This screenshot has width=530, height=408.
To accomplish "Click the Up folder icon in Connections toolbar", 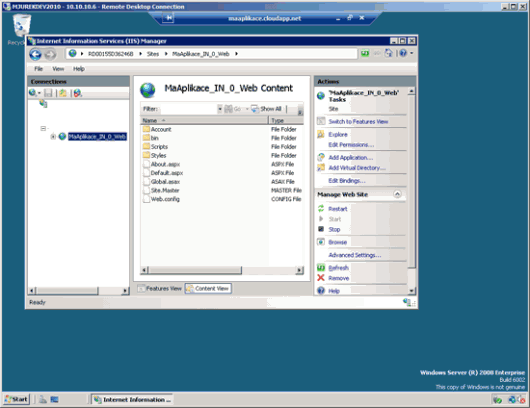I will 63,93.
